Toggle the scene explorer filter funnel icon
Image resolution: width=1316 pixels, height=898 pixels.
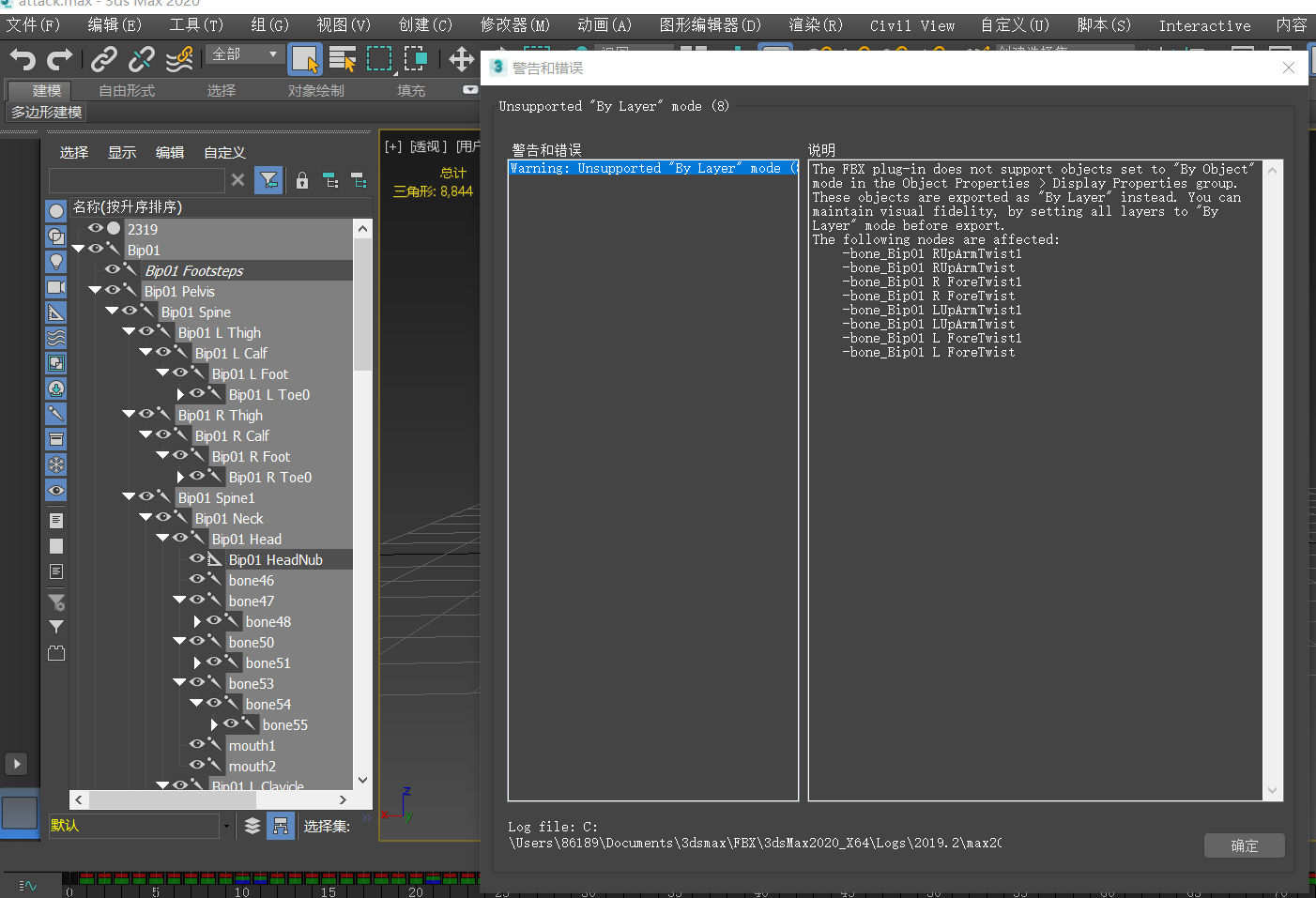[268, 180]
